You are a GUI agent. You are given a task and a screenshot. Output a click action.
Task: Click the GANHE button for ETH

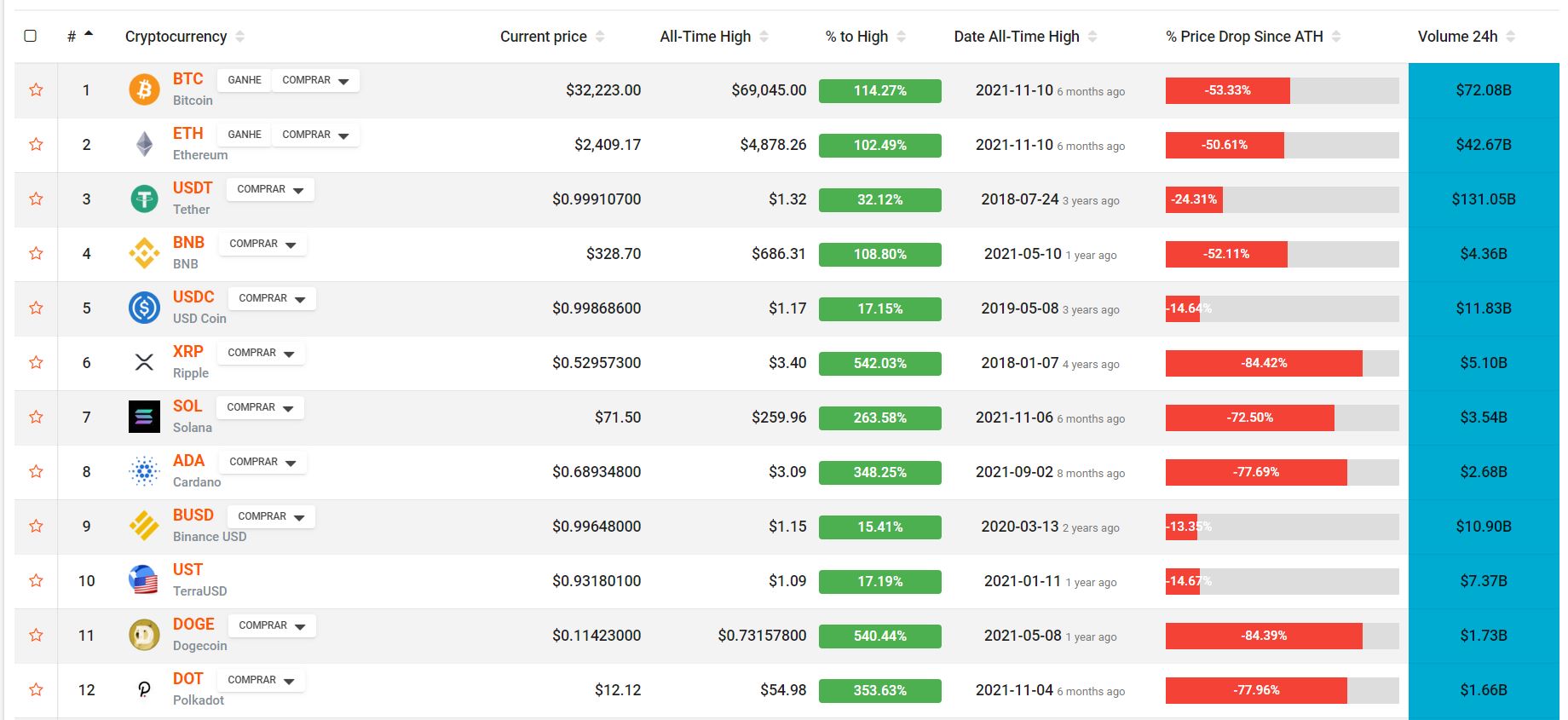pyautogui.click(x=245, y=135)
